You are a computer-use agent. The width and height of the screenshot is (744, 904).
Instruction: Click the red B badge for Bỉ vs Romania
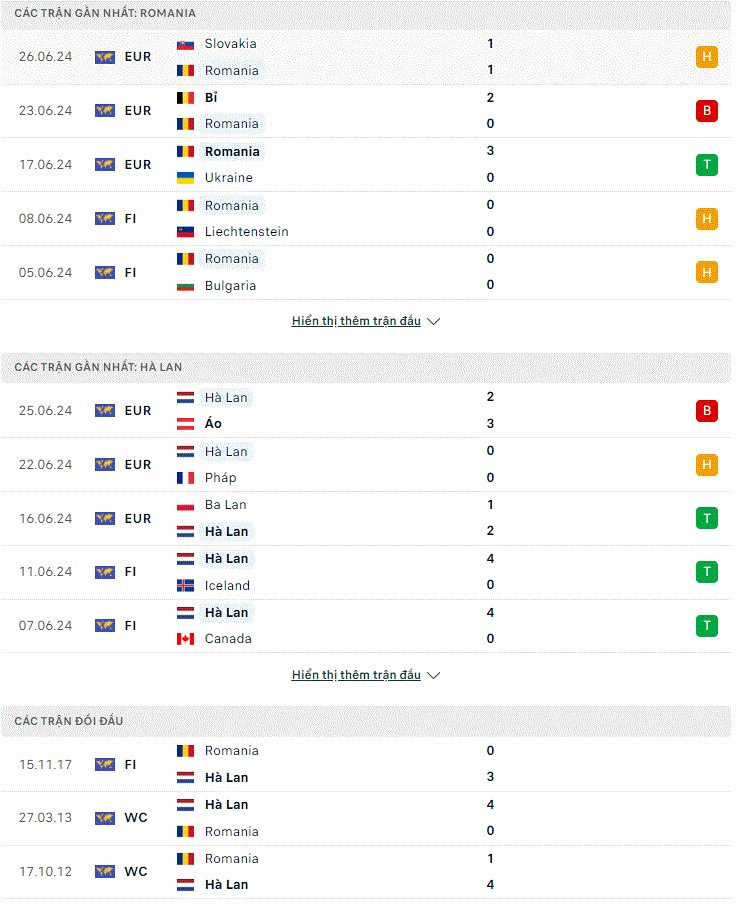click(707, 111)
